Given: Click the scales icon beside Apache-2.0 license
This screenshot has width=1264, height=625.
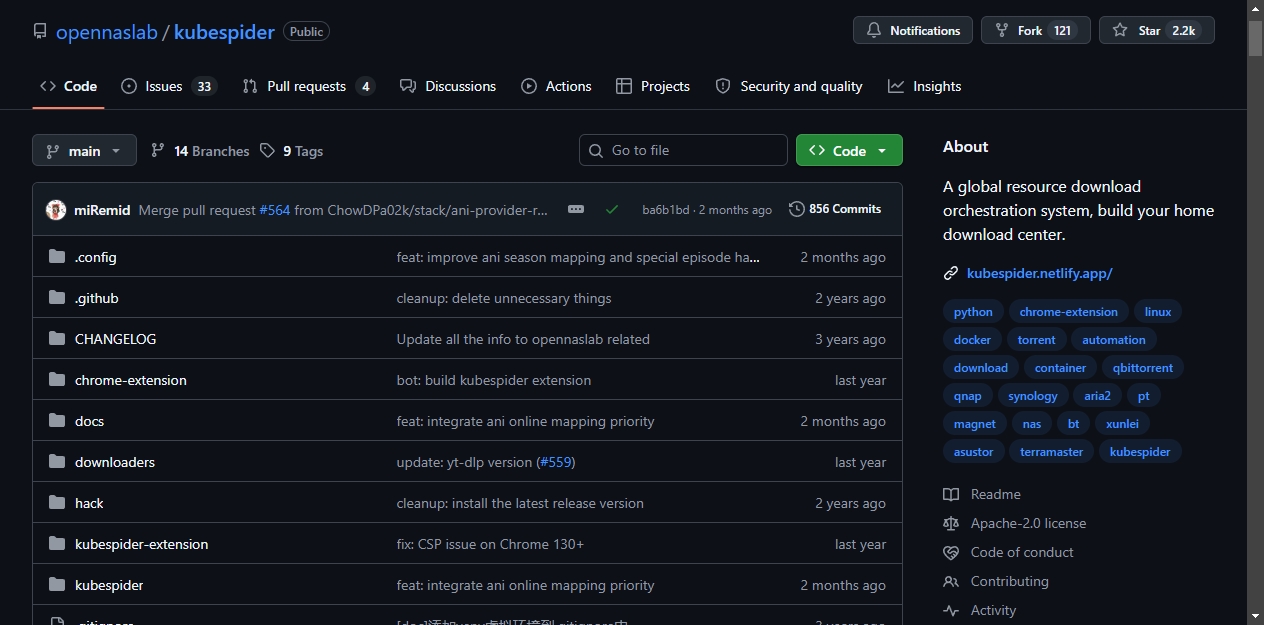Looking at the screenshot, I should click(x=951, y=523).
